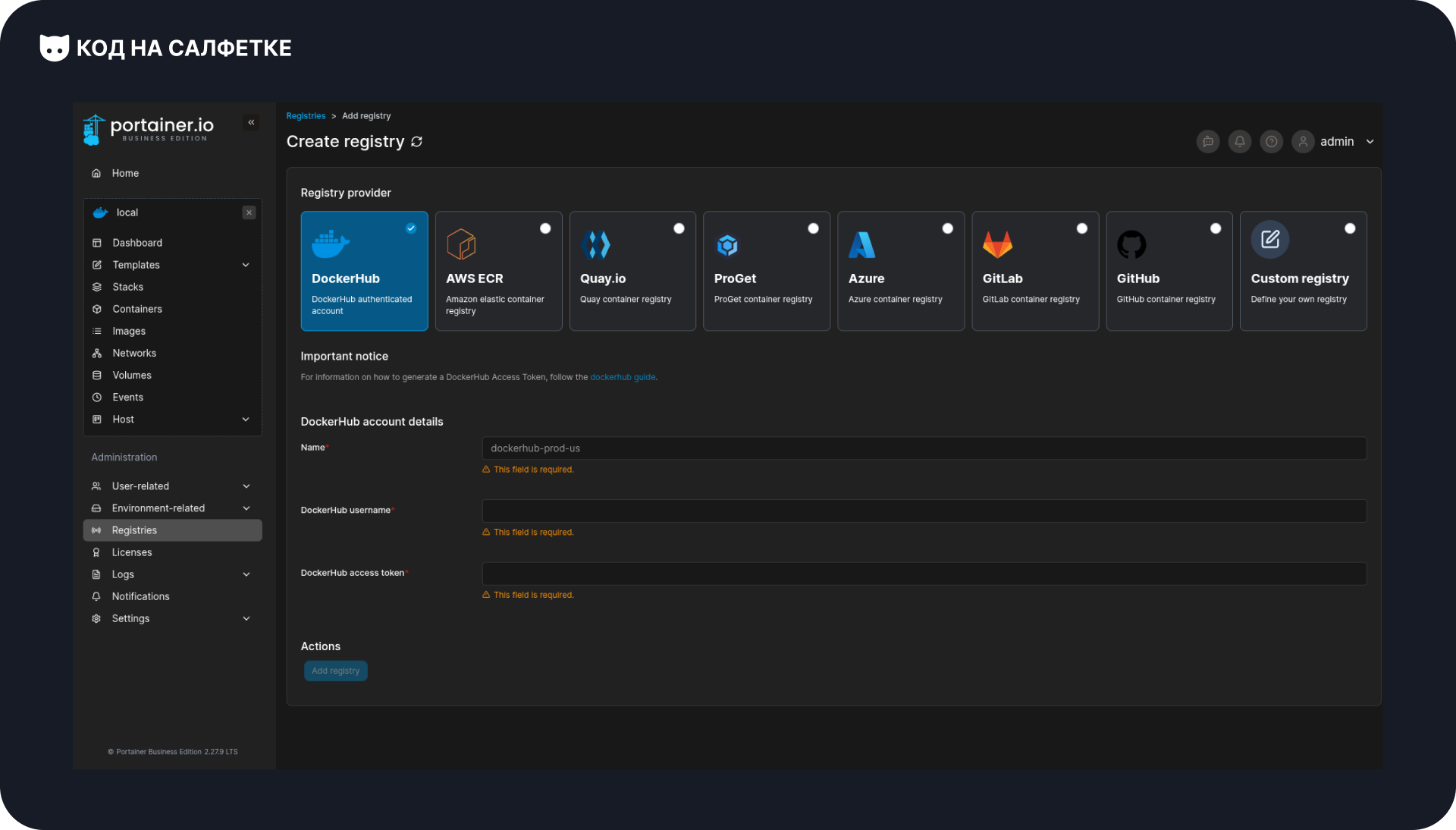Select the Quay.io radio button
The height and width of the screenshot is (830, 1456).
679,228
